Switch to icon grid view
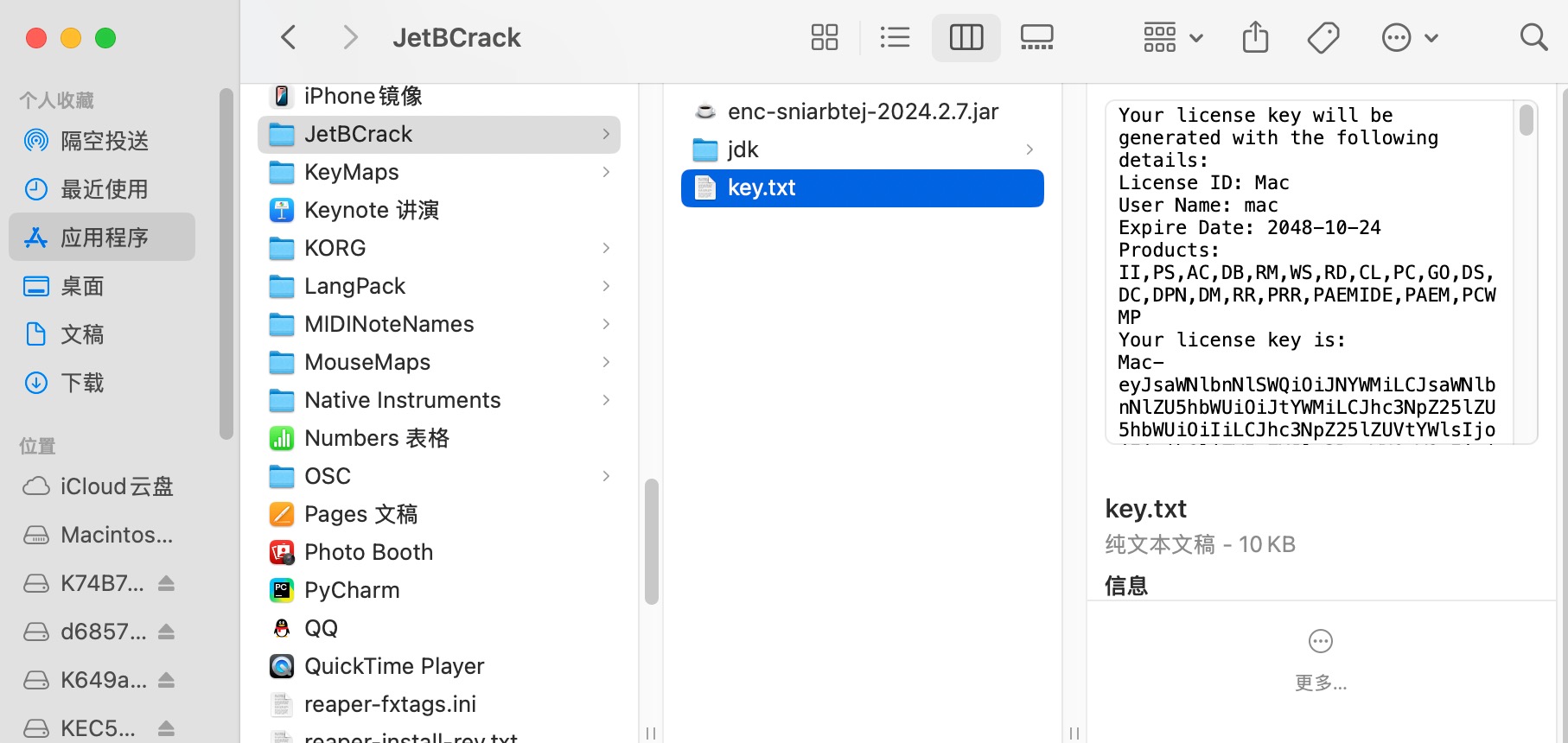 [x=825, y=37]
